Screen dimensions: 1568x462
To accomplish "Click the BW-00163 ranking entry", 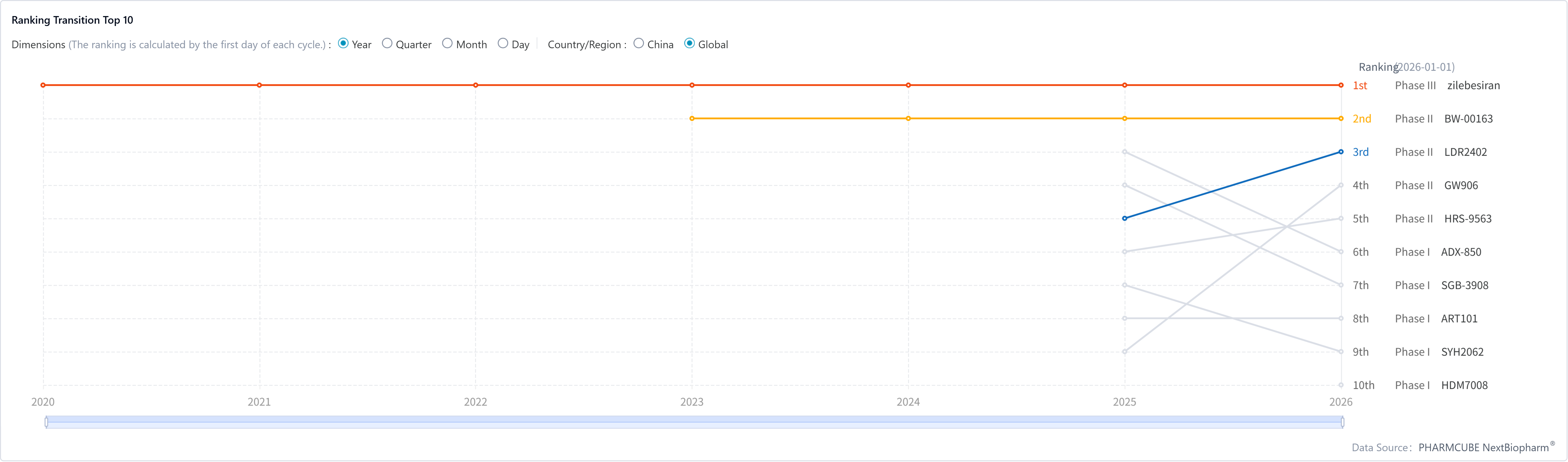I will pyautogui.click(x=1468, y=119).
